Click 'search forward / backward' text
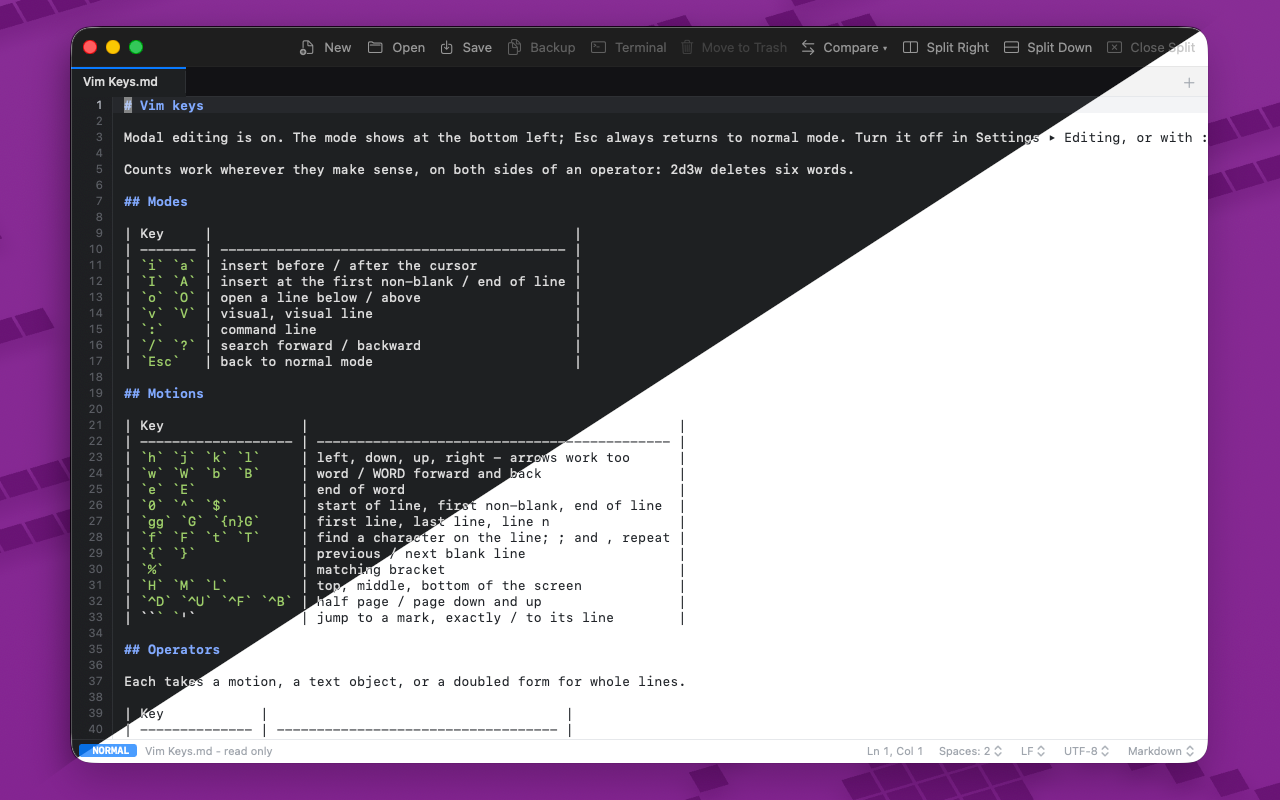Viewport: 1280px width, 800px height. click(x=321, y=345)
